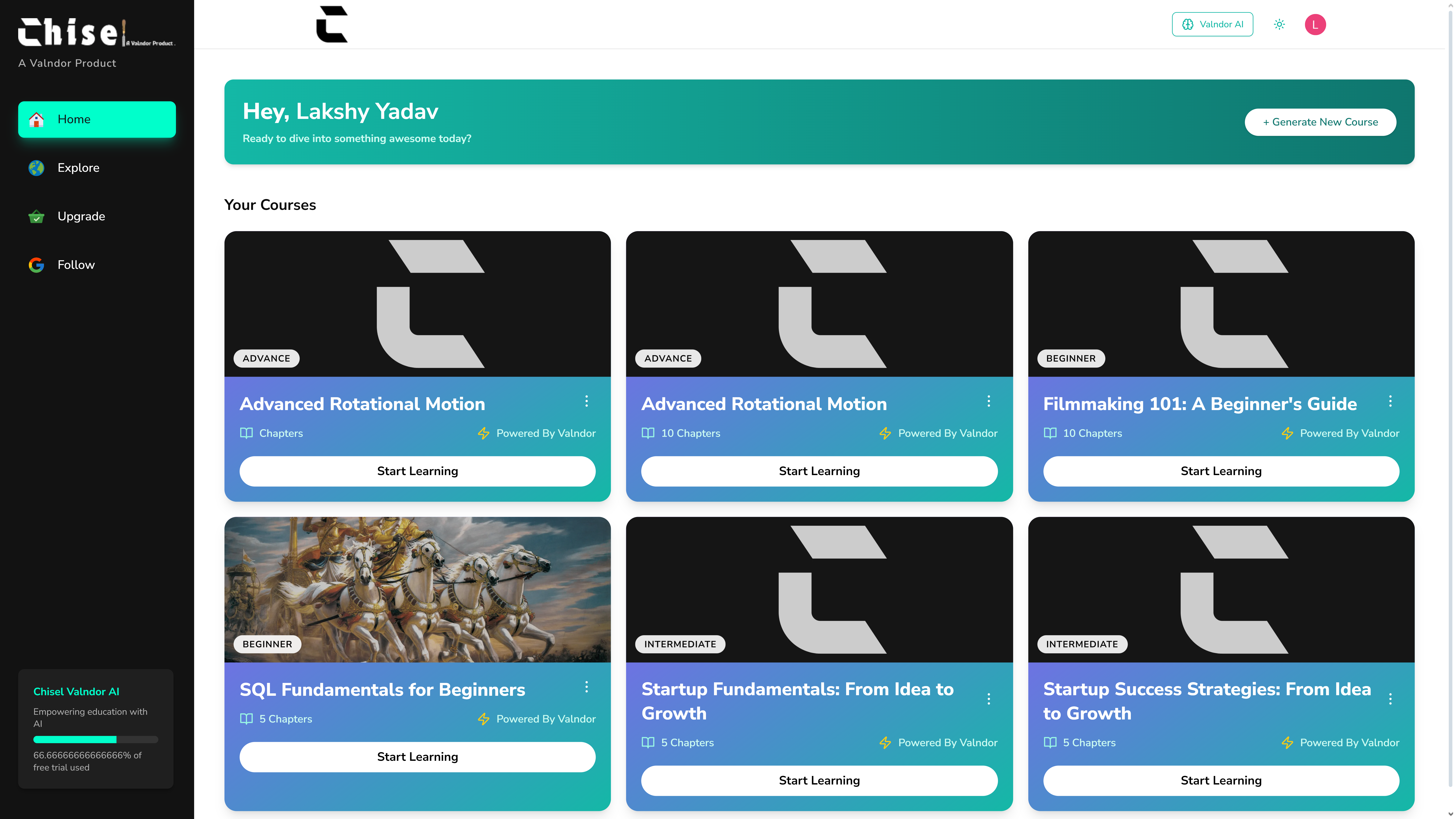Click the Follow sidebar item
The height and width of the screenshot is (819, 1456).
click(x=97, y=265)
